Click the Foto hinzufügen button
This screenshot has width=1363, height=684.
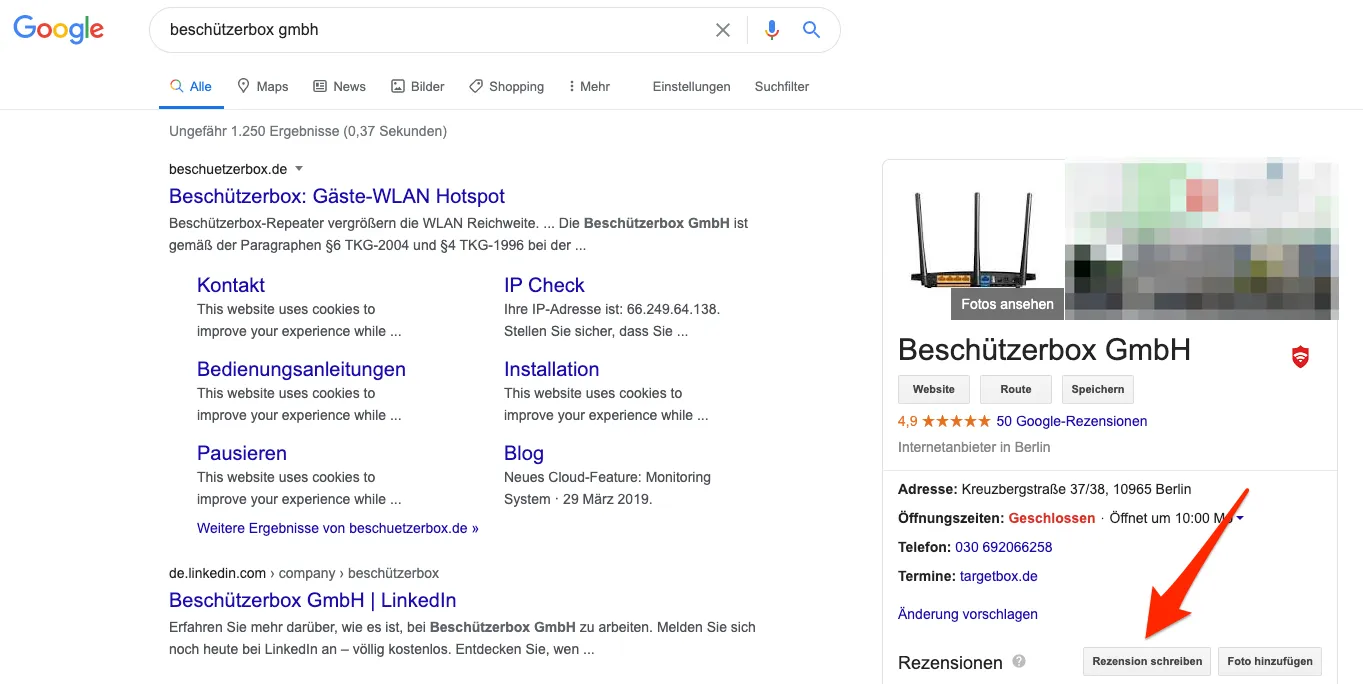point(1269,661)
